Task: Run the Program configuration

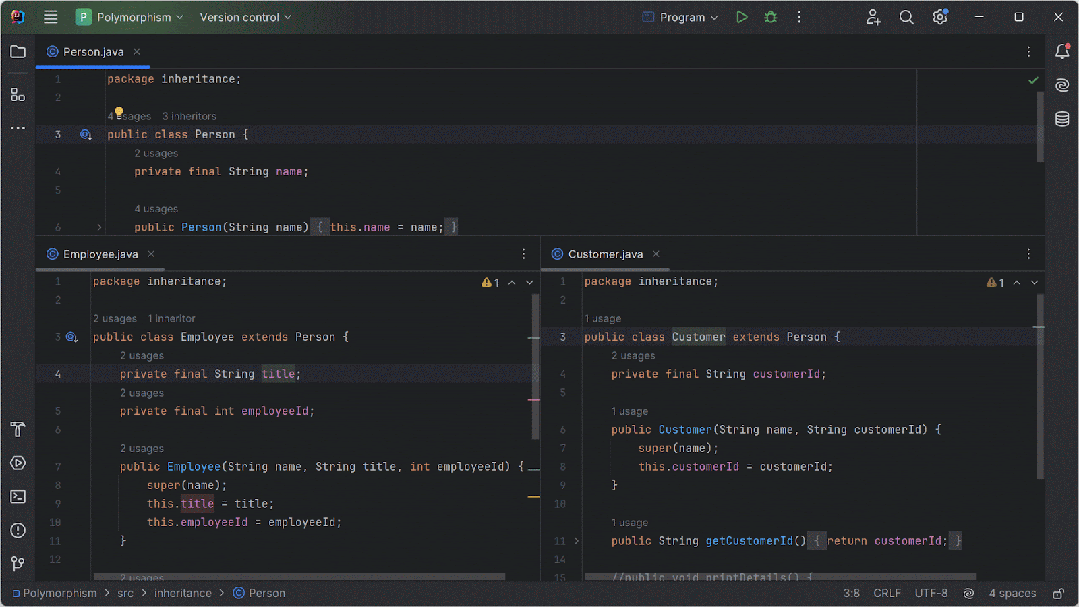Action: tap(741, 17)
